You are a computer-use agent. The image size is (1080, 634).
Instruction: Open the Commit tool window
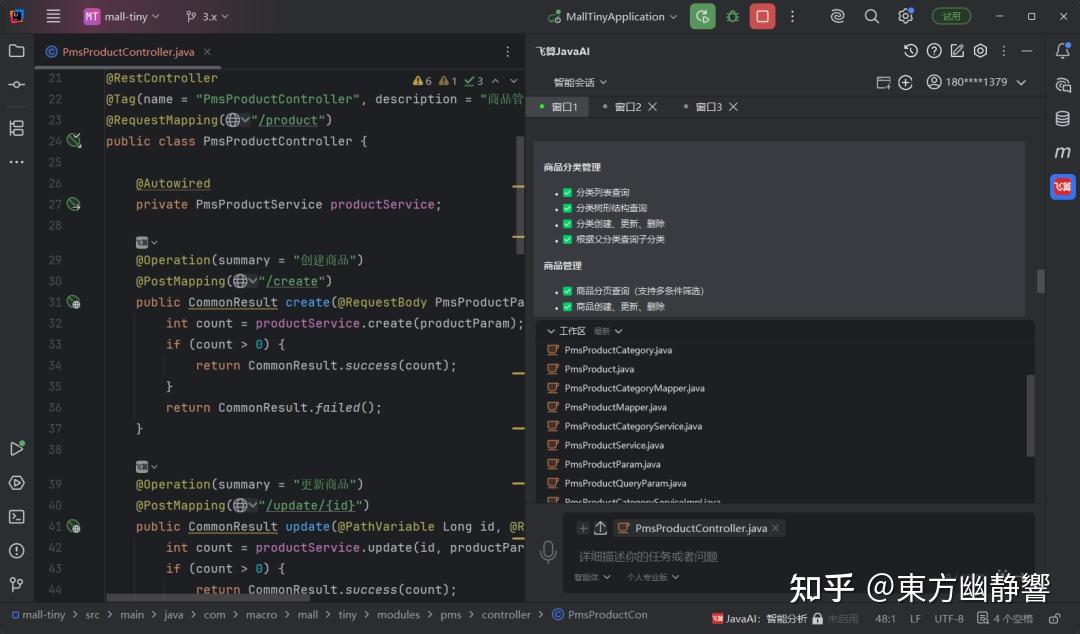point(17,84)
